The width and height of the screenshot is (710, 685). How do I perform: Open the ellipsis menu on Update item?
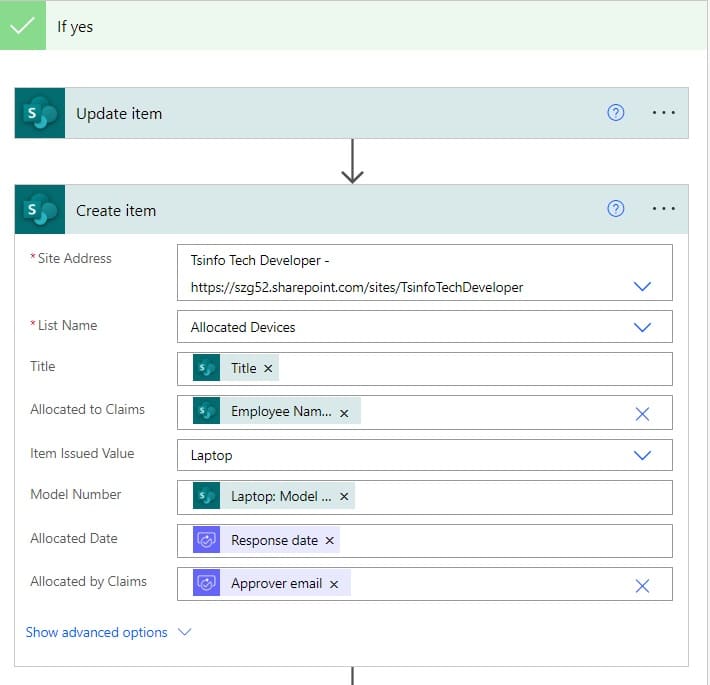pos(663,112)
